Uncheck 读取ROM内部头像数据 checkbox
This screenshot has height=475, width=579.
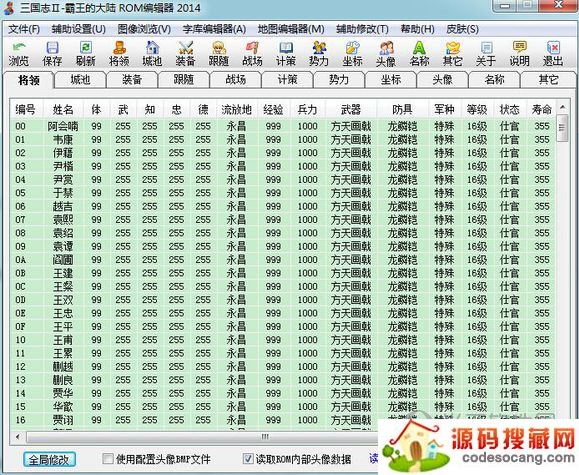coord(248,459)
